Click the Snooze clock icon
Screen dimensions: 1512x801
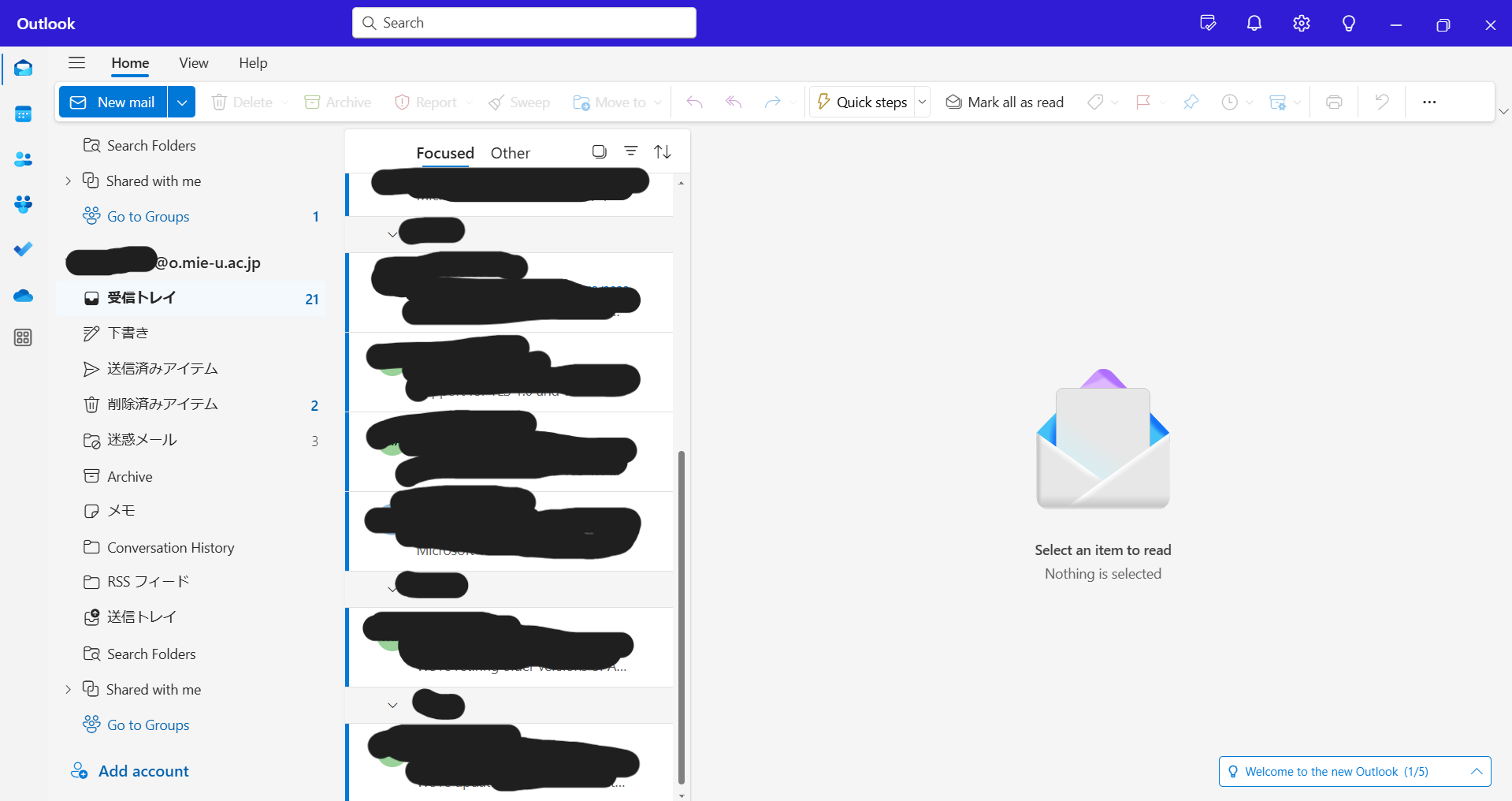click(1229, 102)
